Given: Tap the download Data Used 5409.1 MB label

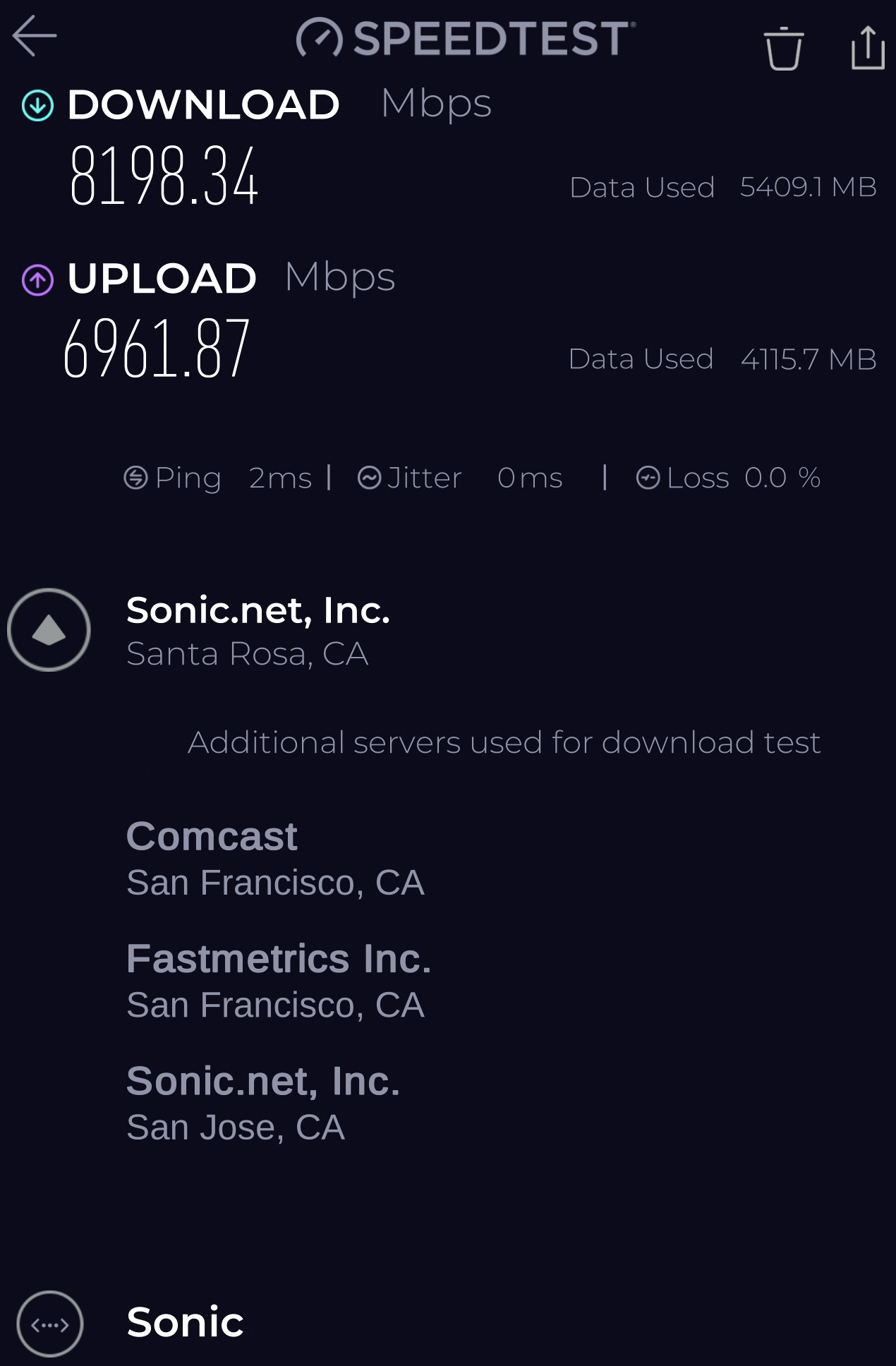Looking at the screenshot, I should [x=723, y=187].
